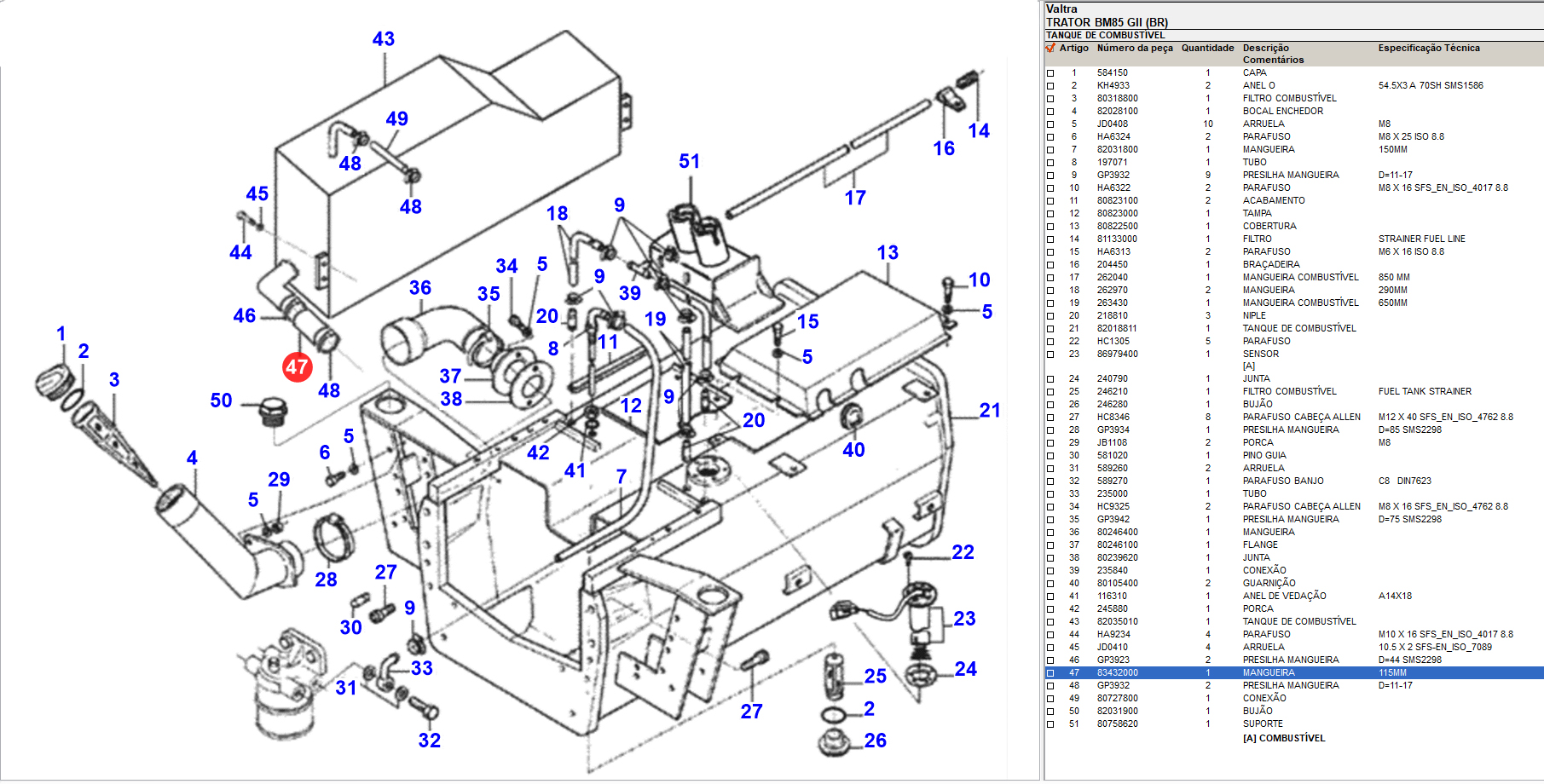Click the Quantidade column header

tap(1207, 48)
